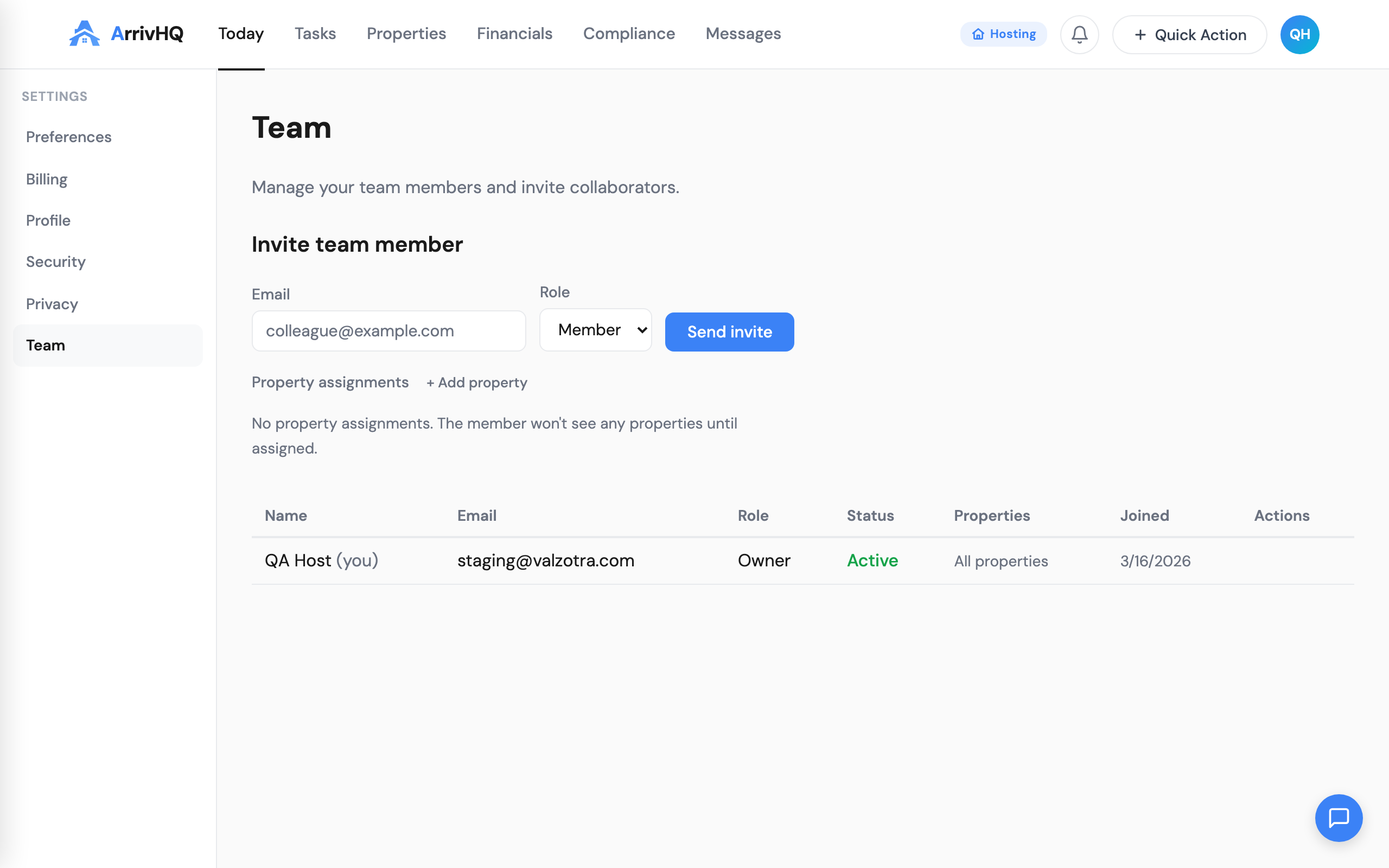Click the ArrivHQ brand name
The height and width of the screenshot is (868, 1389).
pyautogui.click(x=147, y=33)
